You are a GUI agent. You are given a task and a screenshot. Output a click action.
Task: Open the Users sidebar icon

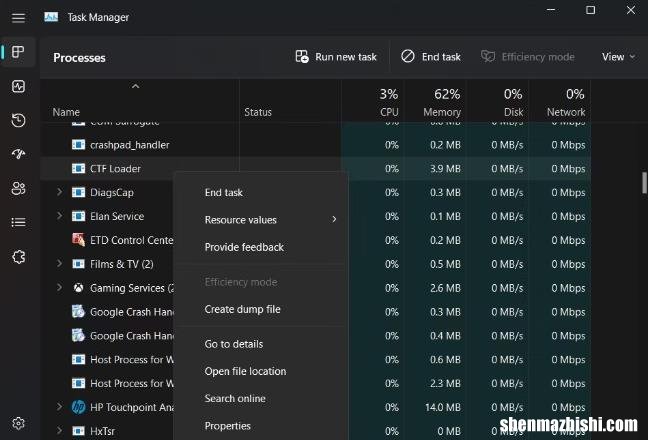click(x=18, y=188)
